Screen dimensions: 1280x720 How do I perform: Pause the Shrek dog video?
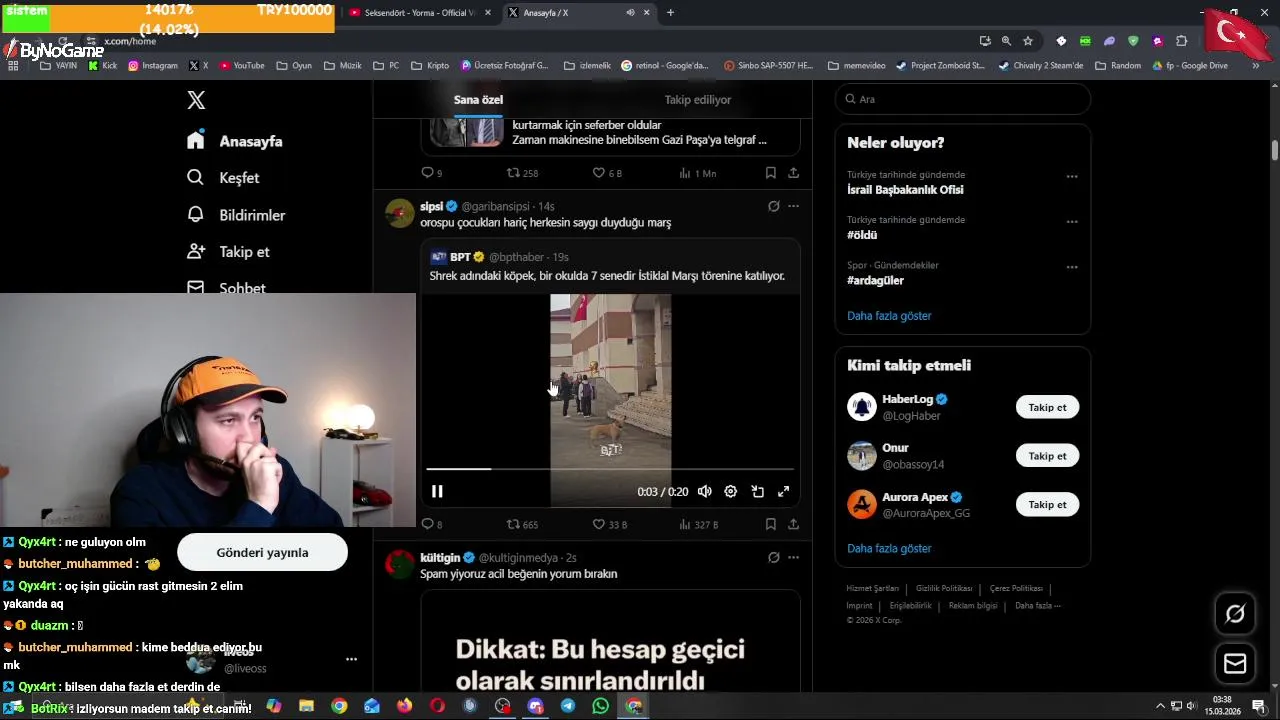click(437, 491)
